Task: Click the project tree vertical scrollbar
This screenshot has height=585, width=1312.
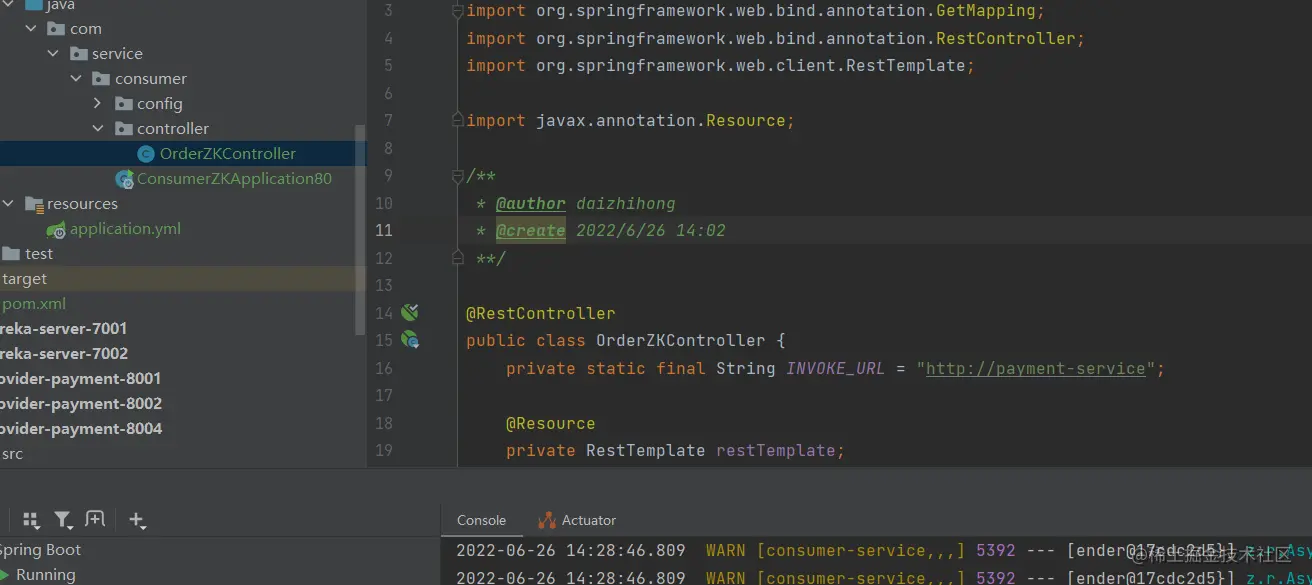Action: [361, 230]
